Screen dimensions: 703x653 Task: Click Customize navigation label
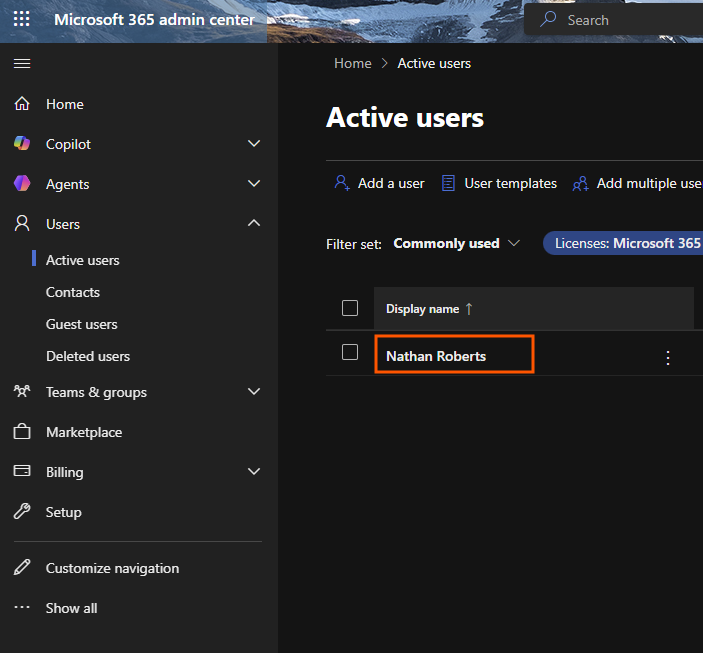(112, 568)
